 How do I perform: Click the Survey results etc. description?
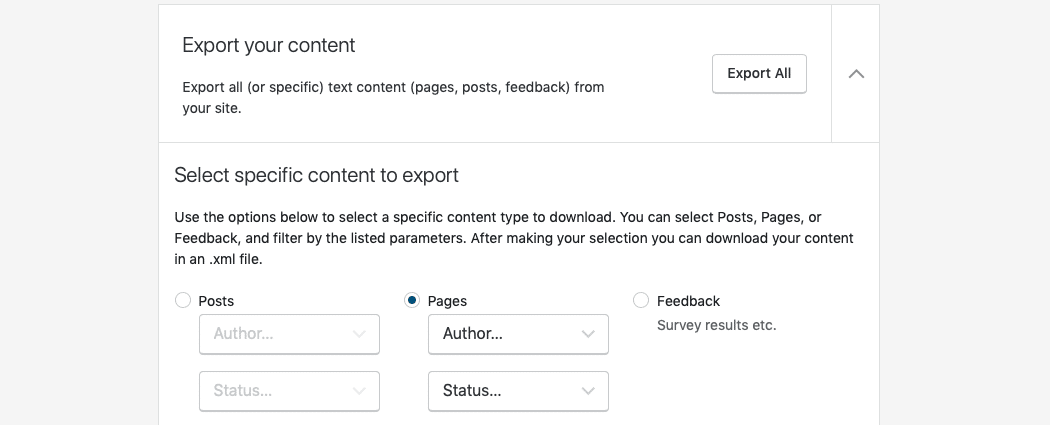[716, 325]
